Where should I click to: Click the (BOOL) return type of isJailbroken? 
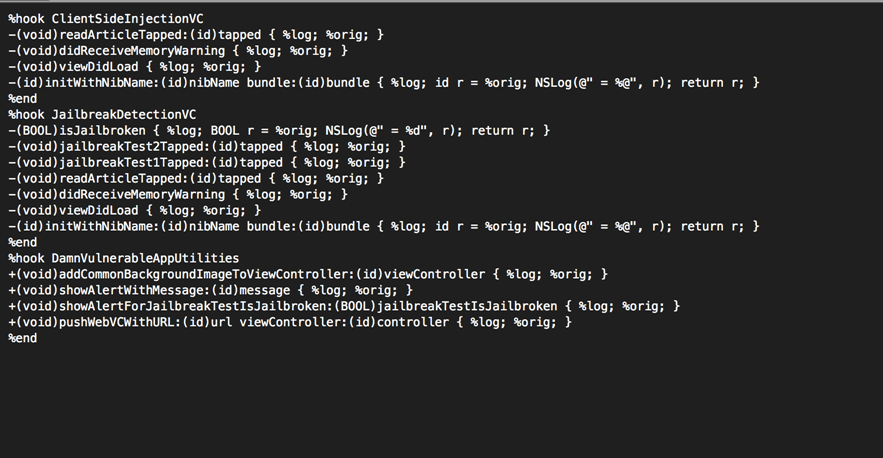(30, 130)
